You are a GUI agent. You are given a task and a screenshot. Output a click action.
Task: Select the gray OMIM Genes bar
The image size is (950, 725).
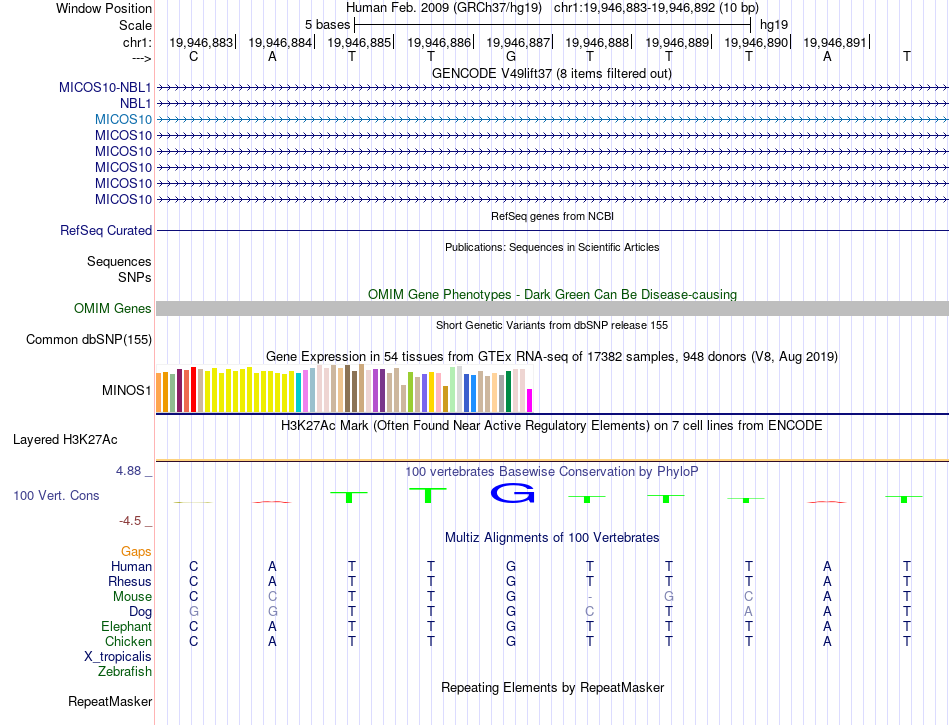[552, 309]
